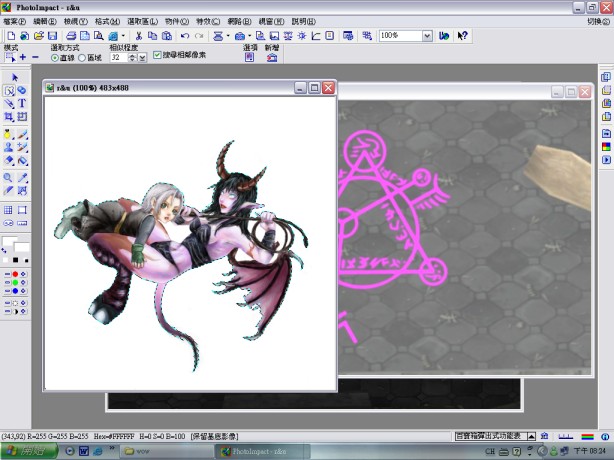This screenshot has width=614, height=460.
Task: Expand the browser preview dropdown arrow
Action: click(123, 36)
